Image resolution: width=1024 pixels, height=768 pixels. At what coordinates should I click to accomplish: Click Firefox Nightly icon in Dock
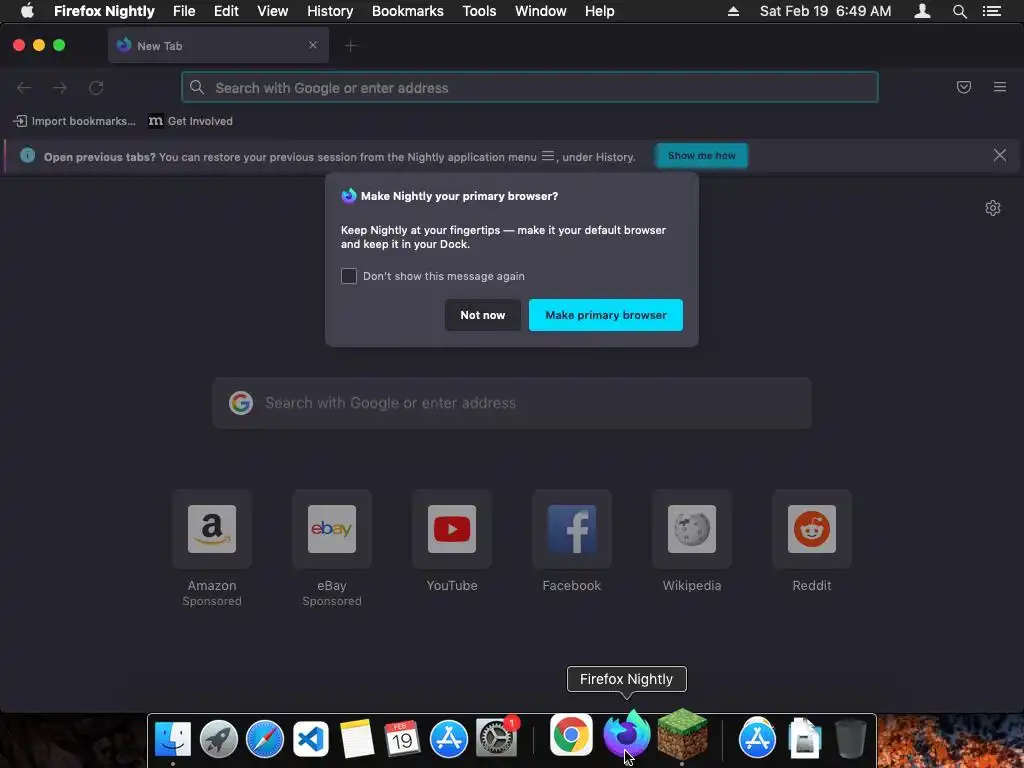tap(626, 734)
